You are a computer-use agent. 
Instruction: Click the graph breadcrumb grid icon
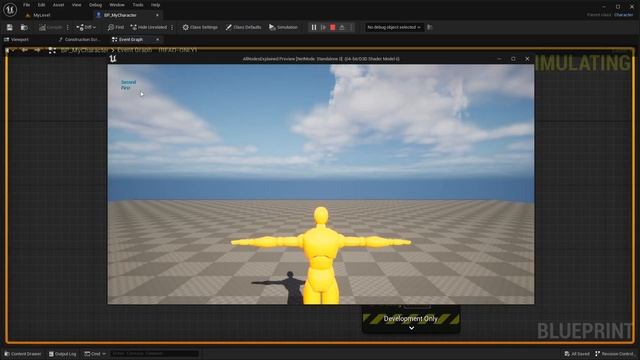(x=52, y=50)
